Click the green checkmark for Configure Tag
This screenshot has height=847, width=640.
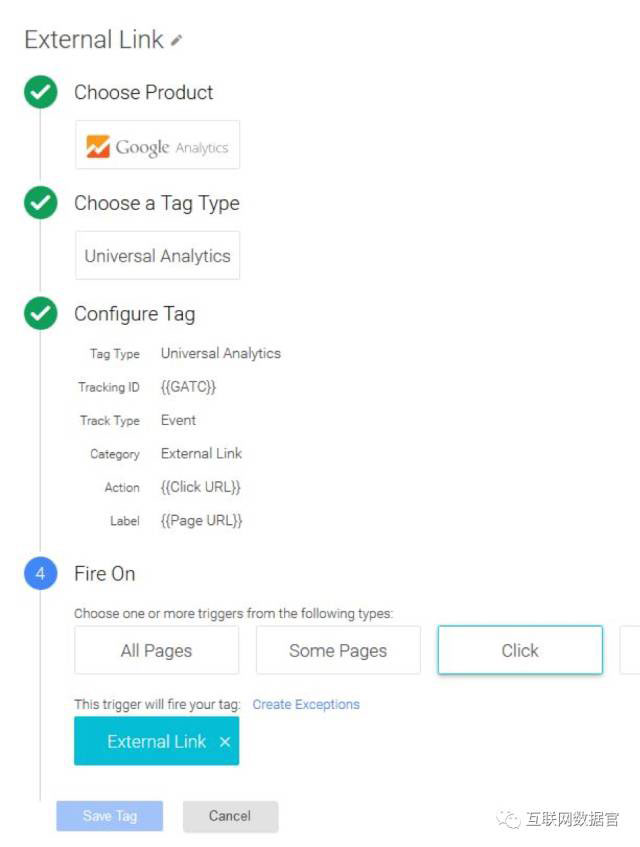tap(41, 314)
